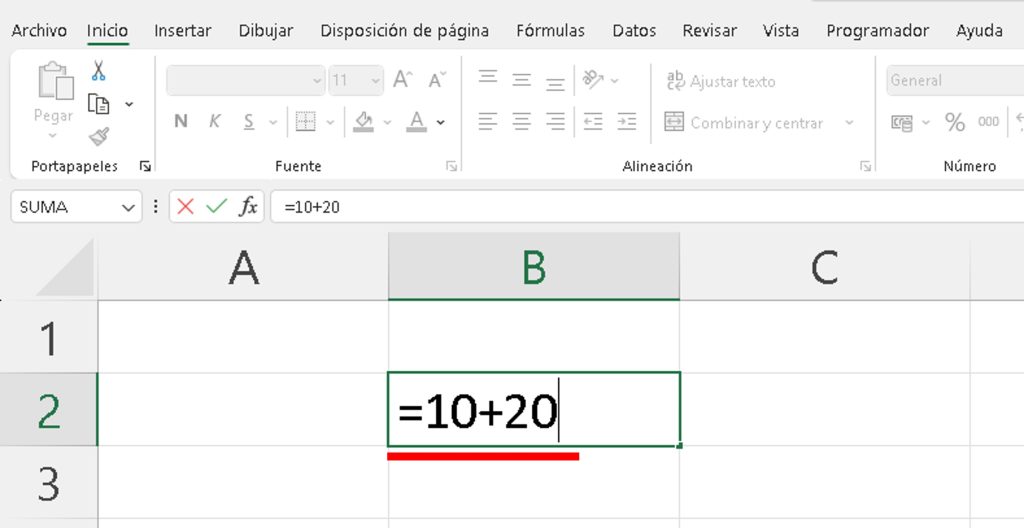Expand the SUMA name box dropdown
Image resolution: width=1024 pixels, height=528 pixels.
pos(128,207)
